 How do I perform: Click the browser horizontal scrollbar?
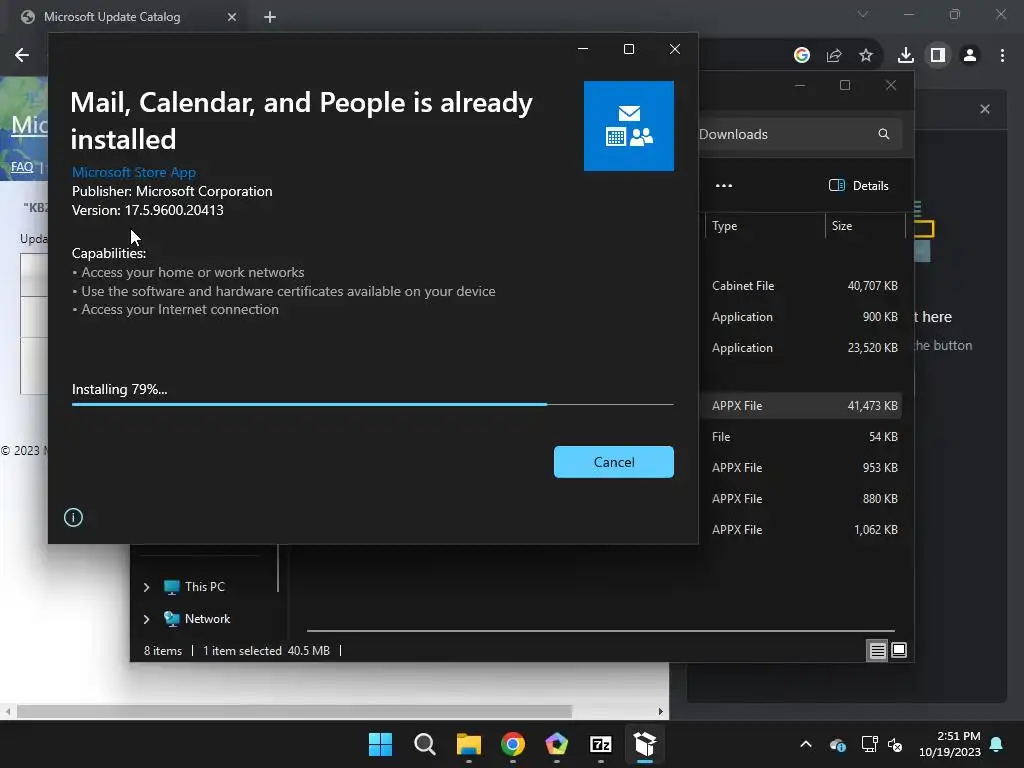(x=294, y=711)
